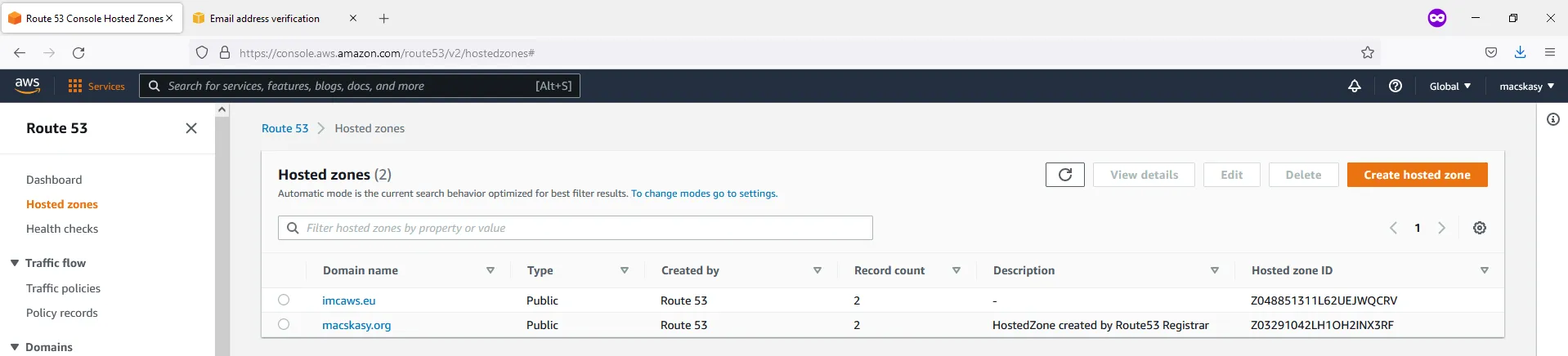Sort by Type column arrow
The width and height of the screenshot is (1568, 356).
(x=625, y=270)
